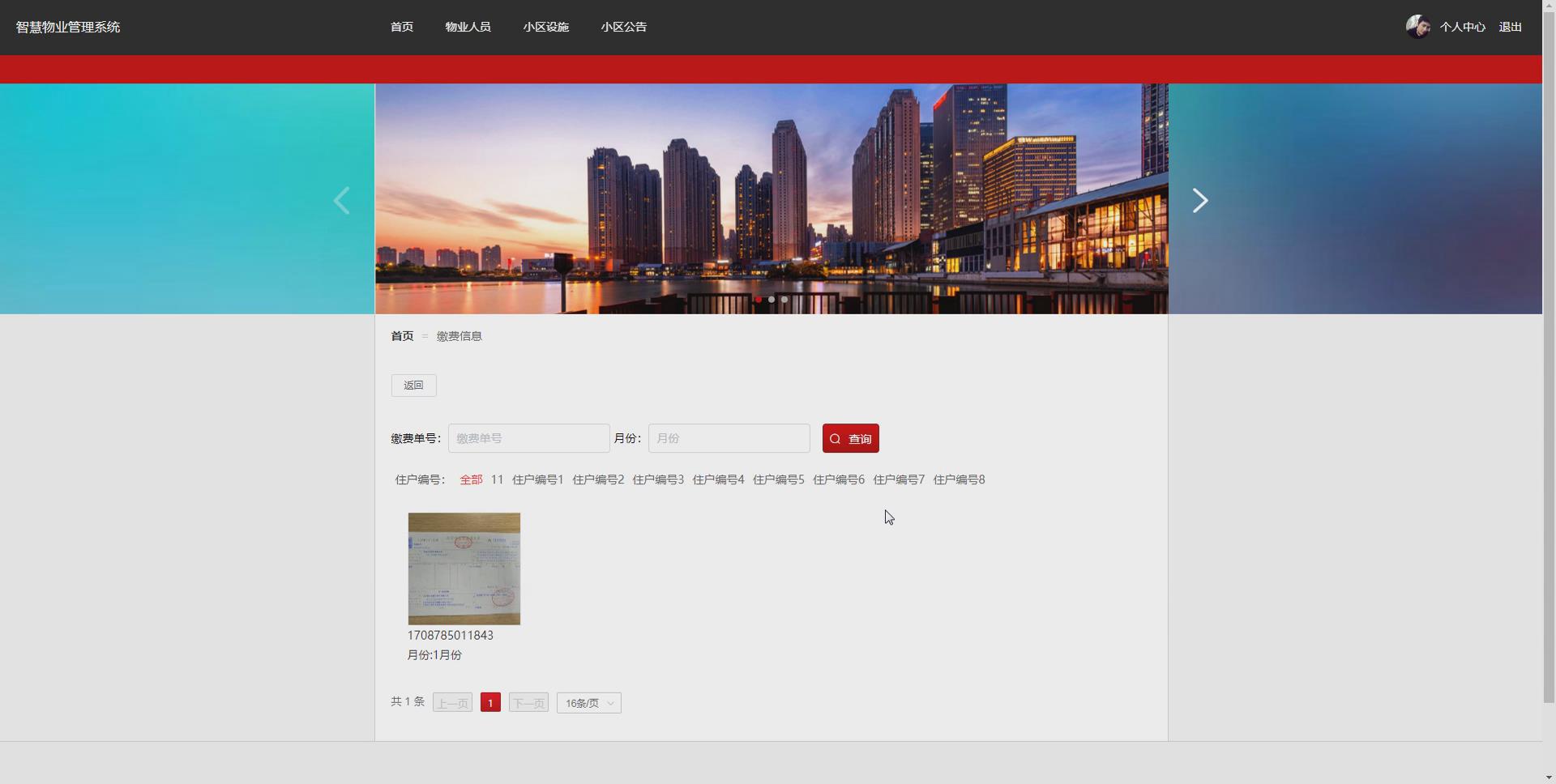This screenshot has height=784, width=1556.
Task: Click the city skyline banner image
Action: [772, 198]
